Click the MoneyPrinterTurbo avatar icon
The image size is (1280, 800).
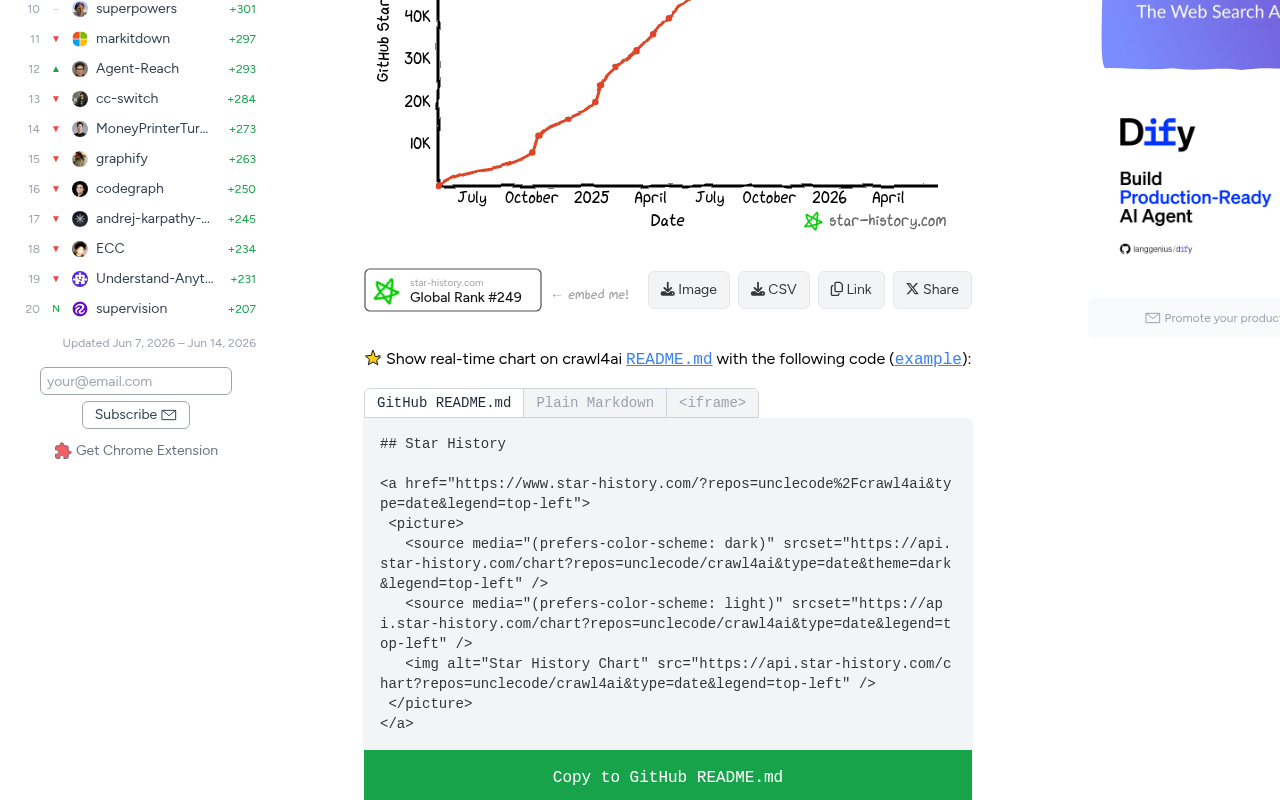point(80,129)
